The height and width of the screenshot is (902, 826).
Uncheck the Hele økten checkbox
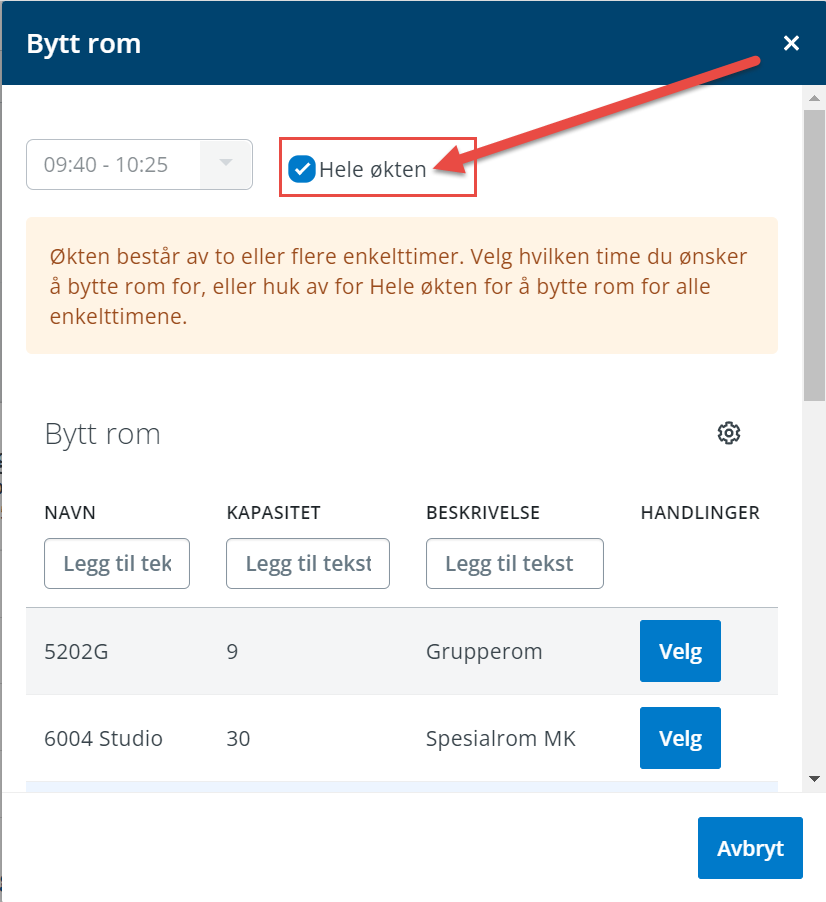[x=302, y=169]
